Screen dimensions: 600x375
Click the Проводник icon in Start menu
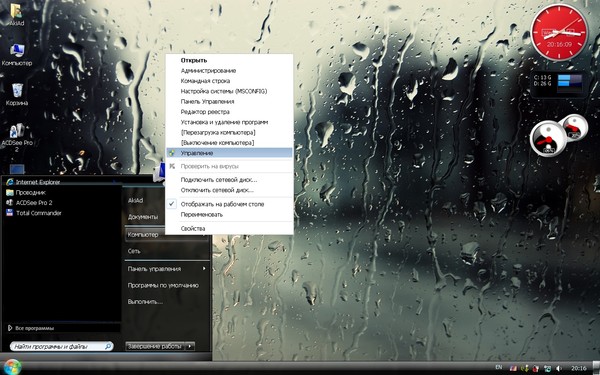(10, 192)
